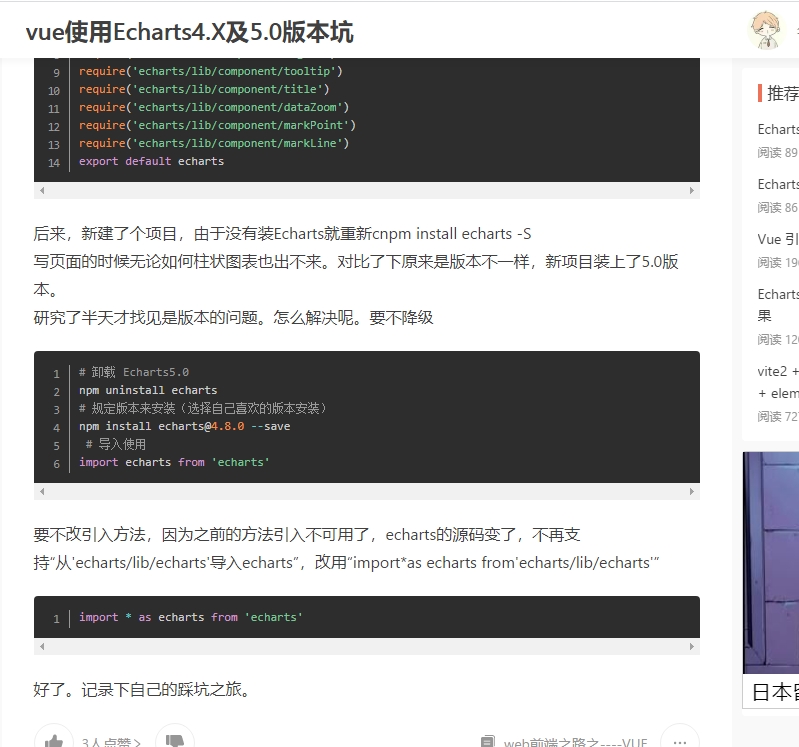Click the code line npm uninstall echarts
The width and height of the screenshot is (799, 747).
click(148, 390)
